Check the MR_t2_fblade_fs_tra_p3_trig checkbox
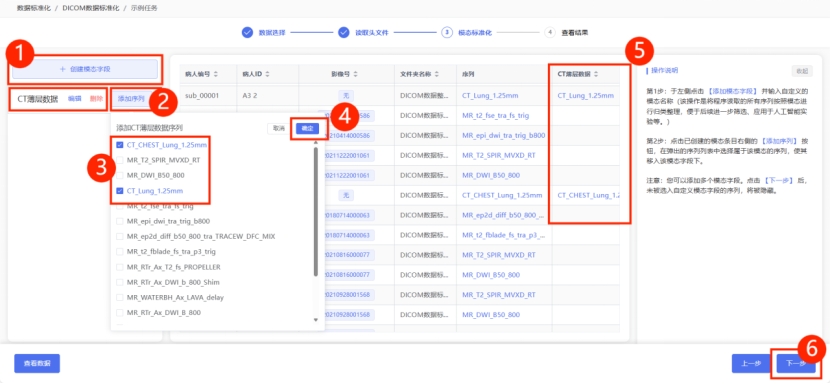This screenshot has height=384, width=830. (x=120, y=252)
